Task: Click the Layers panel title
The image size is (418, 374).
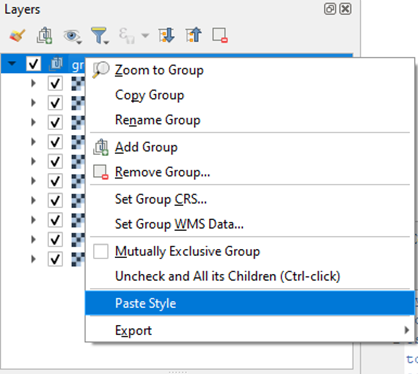Action: point(22,10)
